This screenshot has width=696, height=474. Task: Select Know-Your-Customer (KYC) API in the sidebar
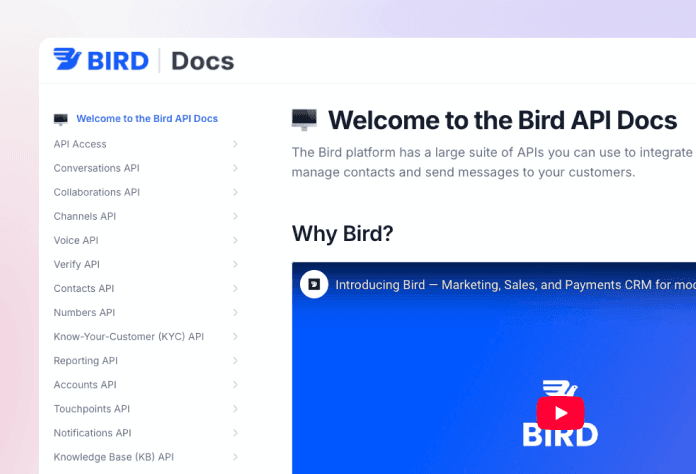point(129,336)
